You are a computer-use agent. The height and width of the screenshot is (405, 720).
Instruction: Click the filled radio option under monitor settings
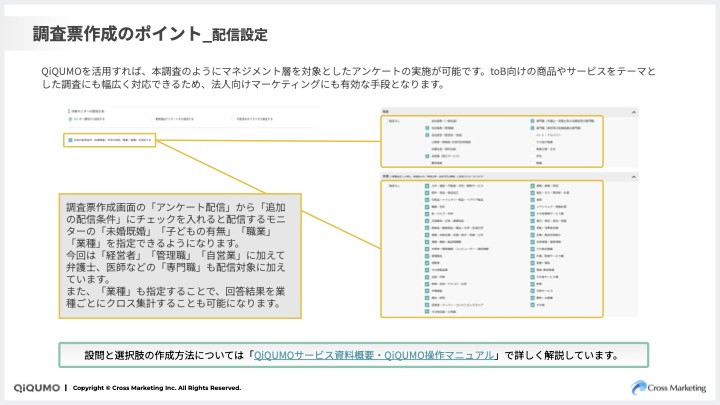pos(70,119)
